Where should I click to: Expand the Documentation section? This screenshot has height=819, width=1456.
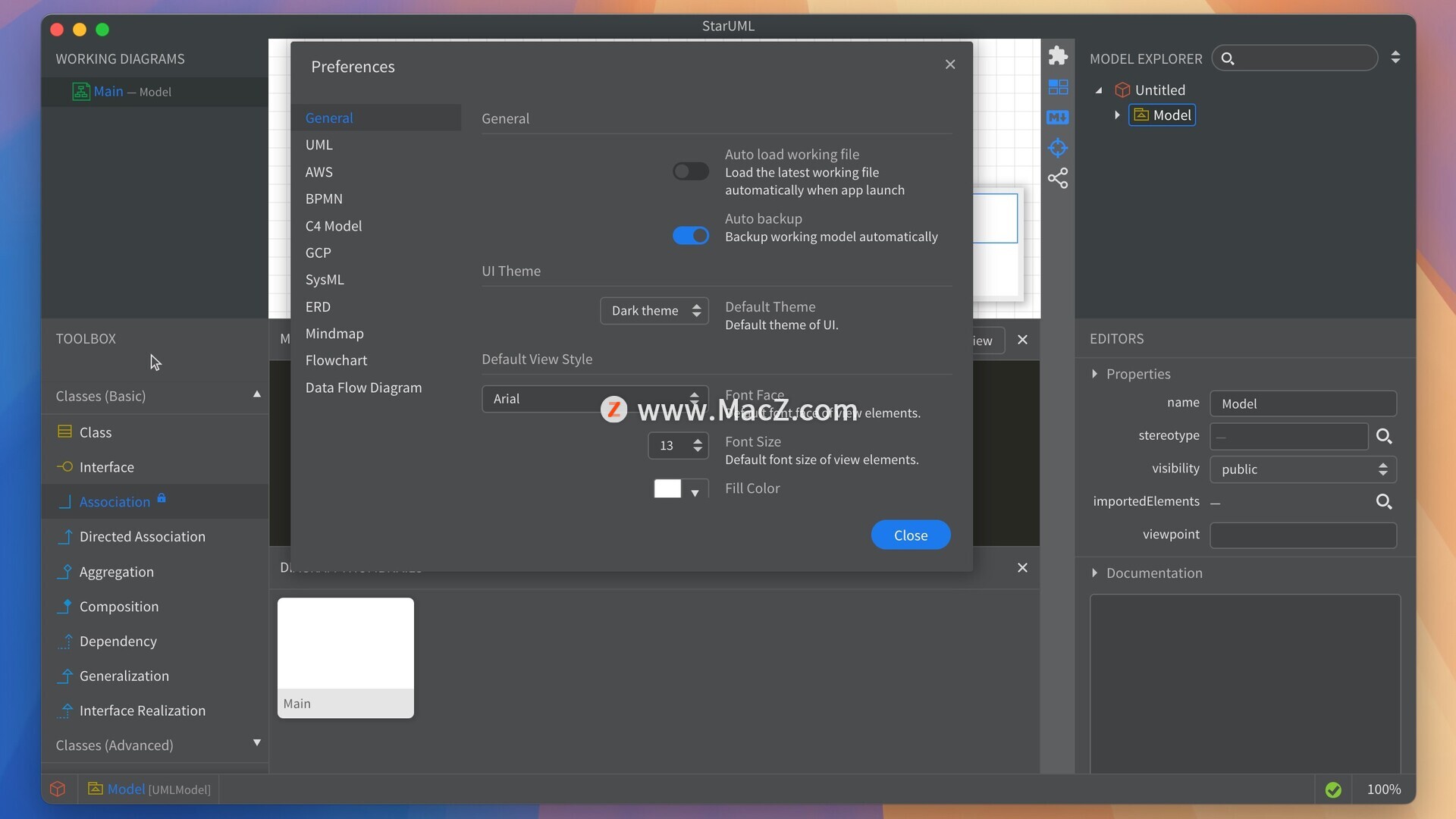tap(1094, 573)
